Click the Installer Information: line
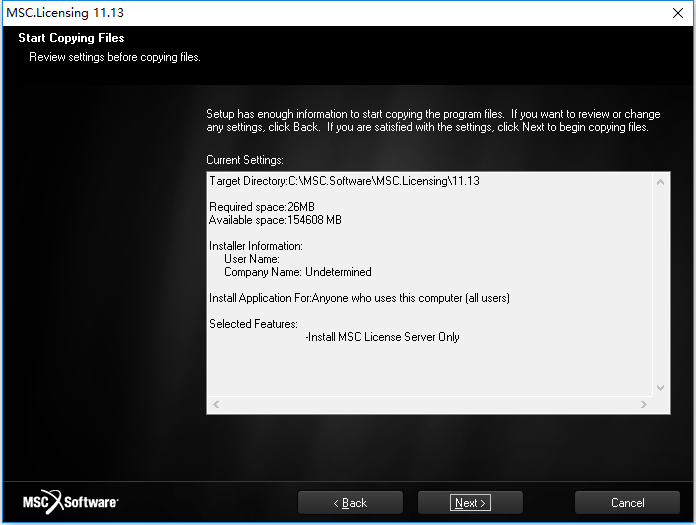Image resolution: width=696 pixels, height=525 pixels. pyautogui.click(x=256, y=246)
